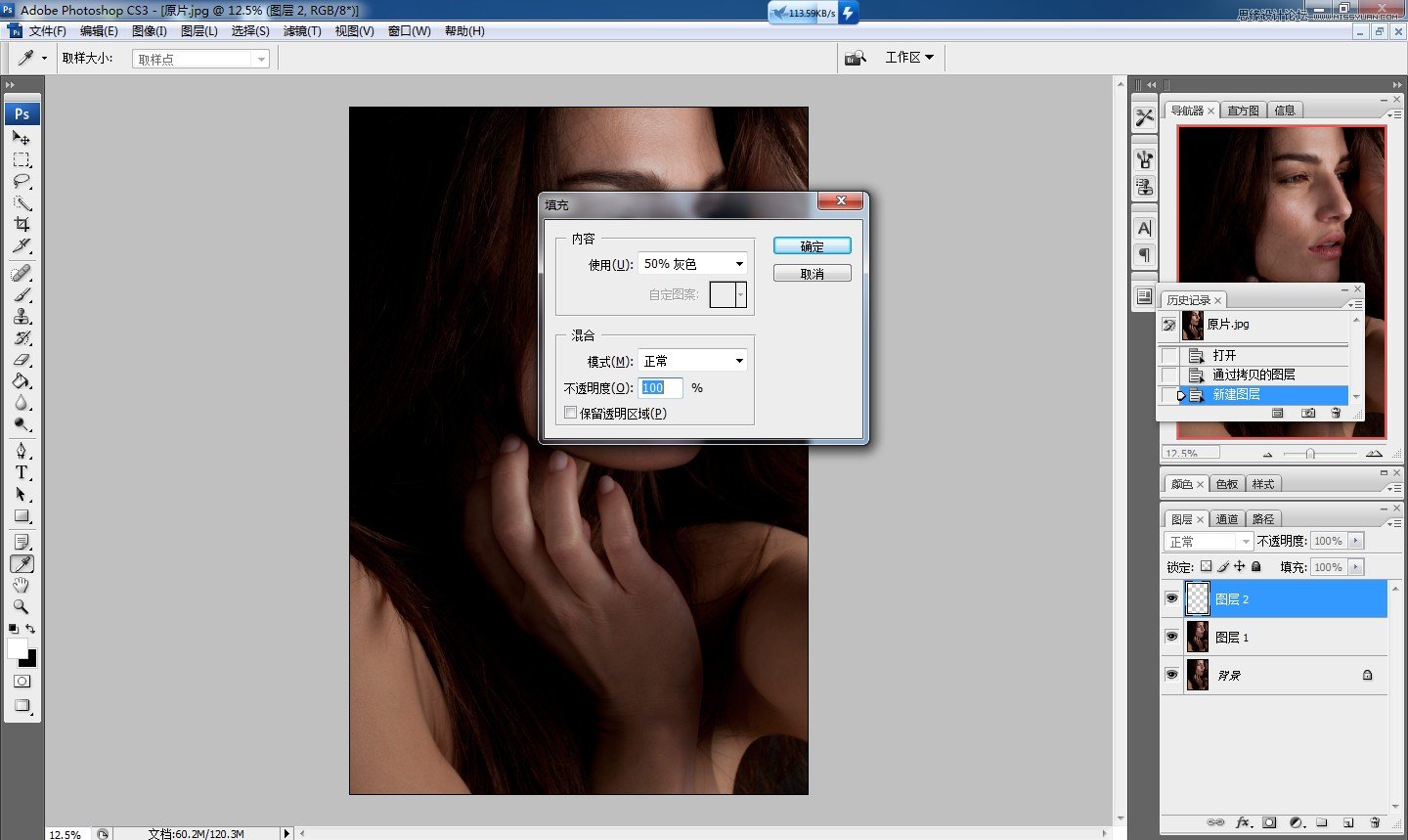Open the 文件(F) menu
The image size is (1408, 840).
point(47,31)
